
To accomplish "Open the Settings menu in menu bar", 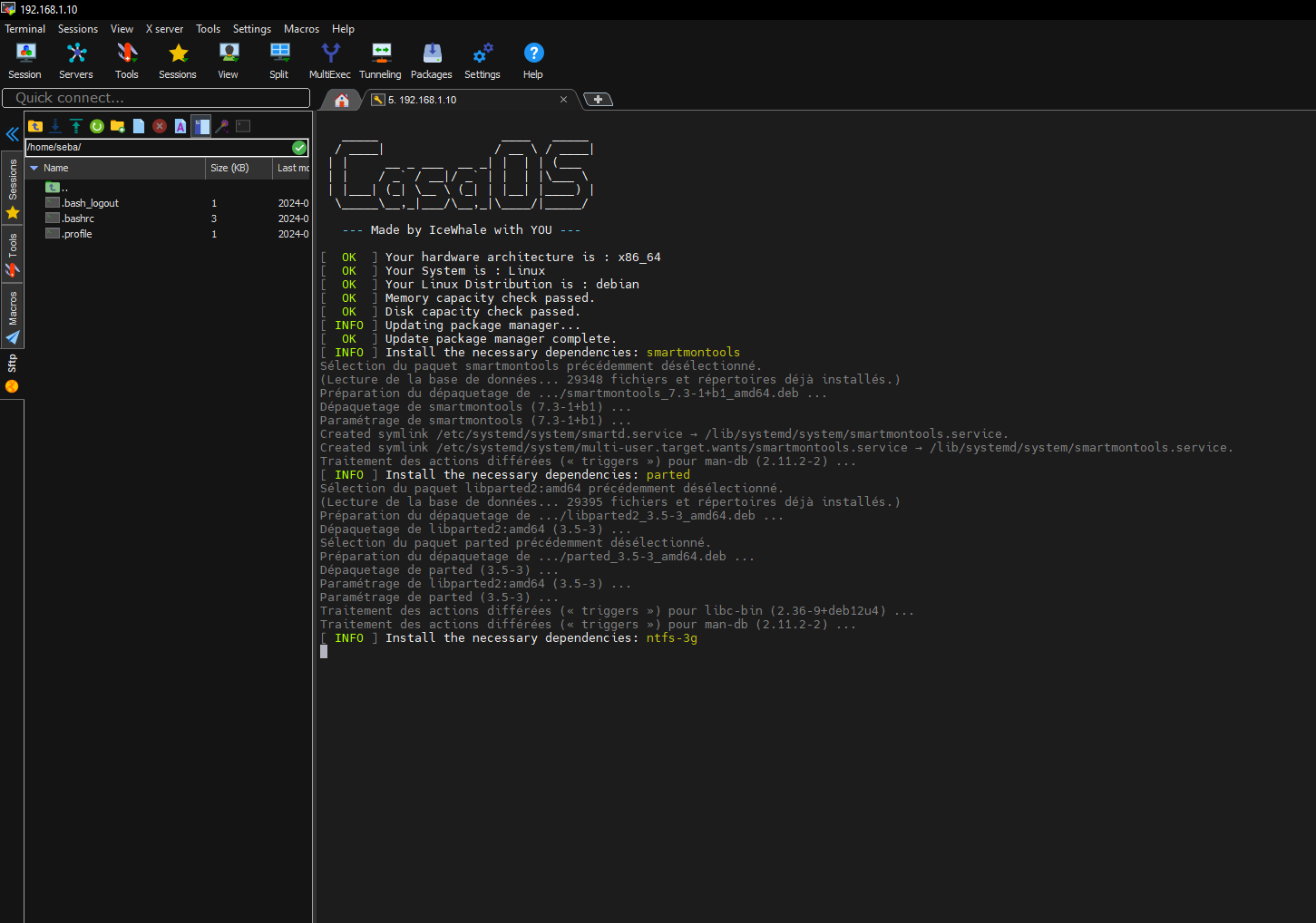I will [252, 29].
